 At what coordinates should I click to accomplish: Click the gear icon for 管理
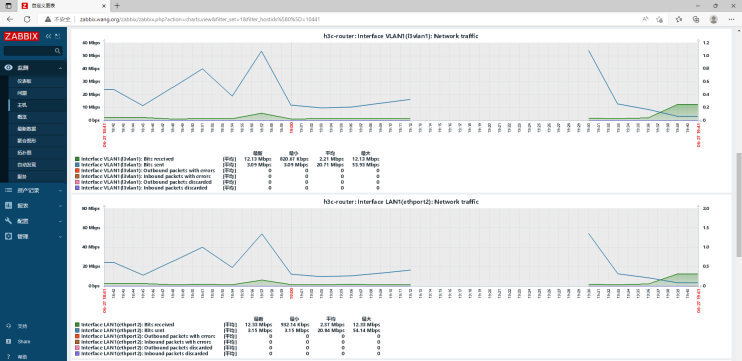click(x=8, y=236)
